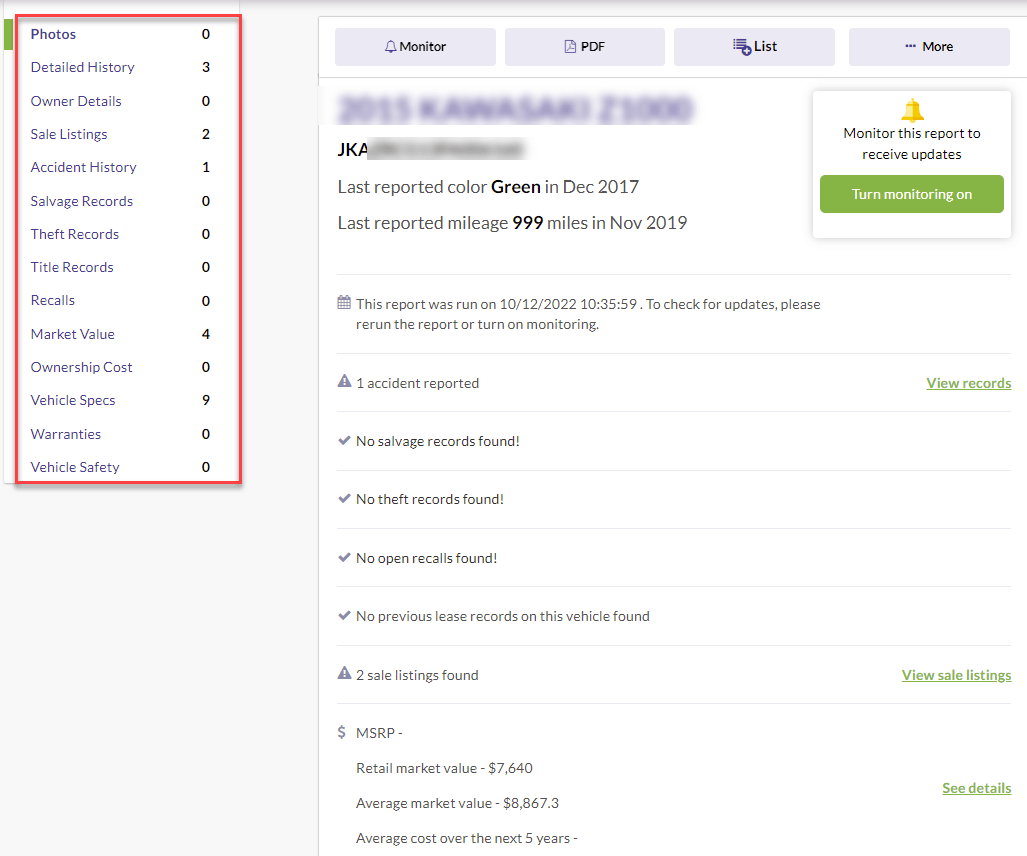
Task: Click checkmark beside No previous lease records
Action: 344,616
